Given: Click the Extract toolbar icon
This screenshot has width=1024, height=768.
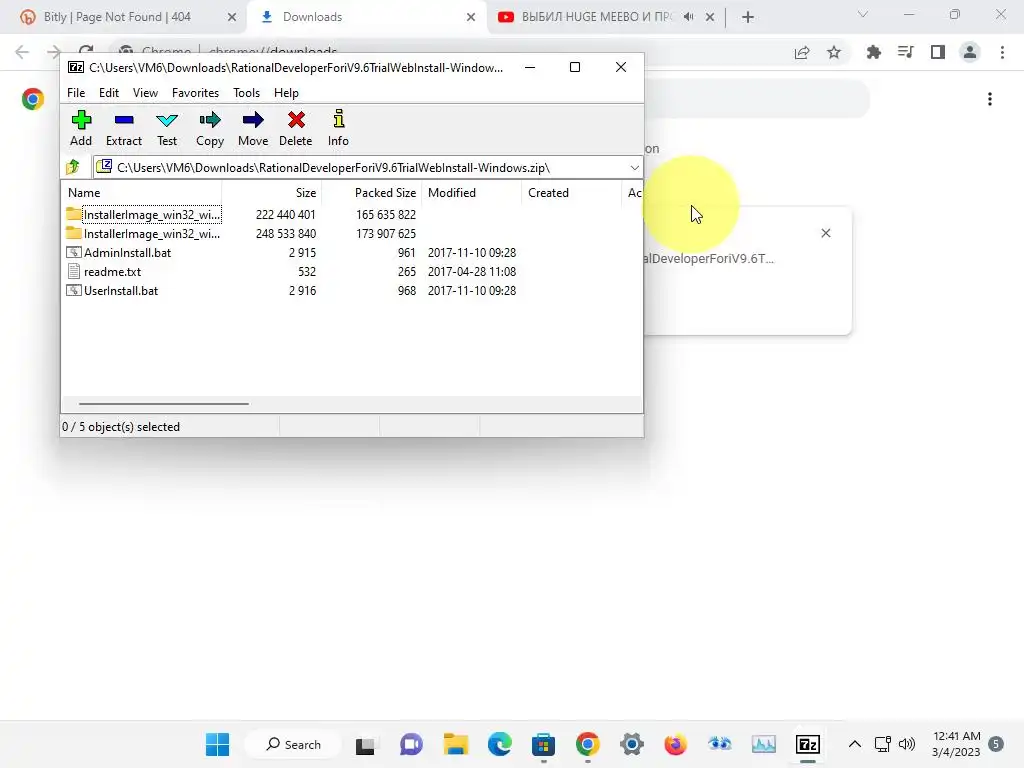Looking at the screenshot, I should coord(123,128).
